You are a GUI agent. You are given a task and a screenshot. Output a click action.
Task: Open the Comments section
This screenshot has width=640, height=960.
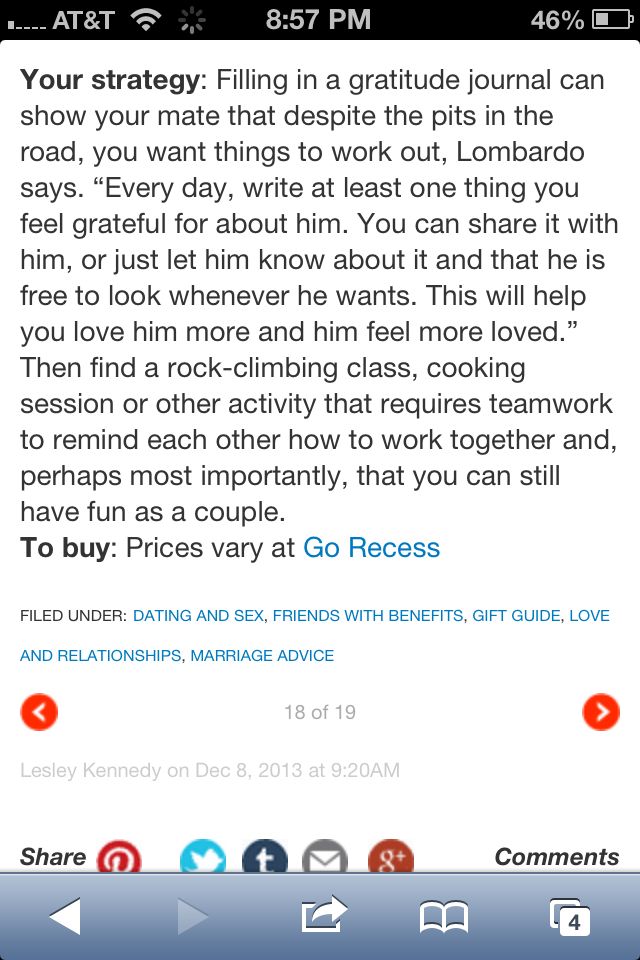pyautogui.click(x=556, y=857)
